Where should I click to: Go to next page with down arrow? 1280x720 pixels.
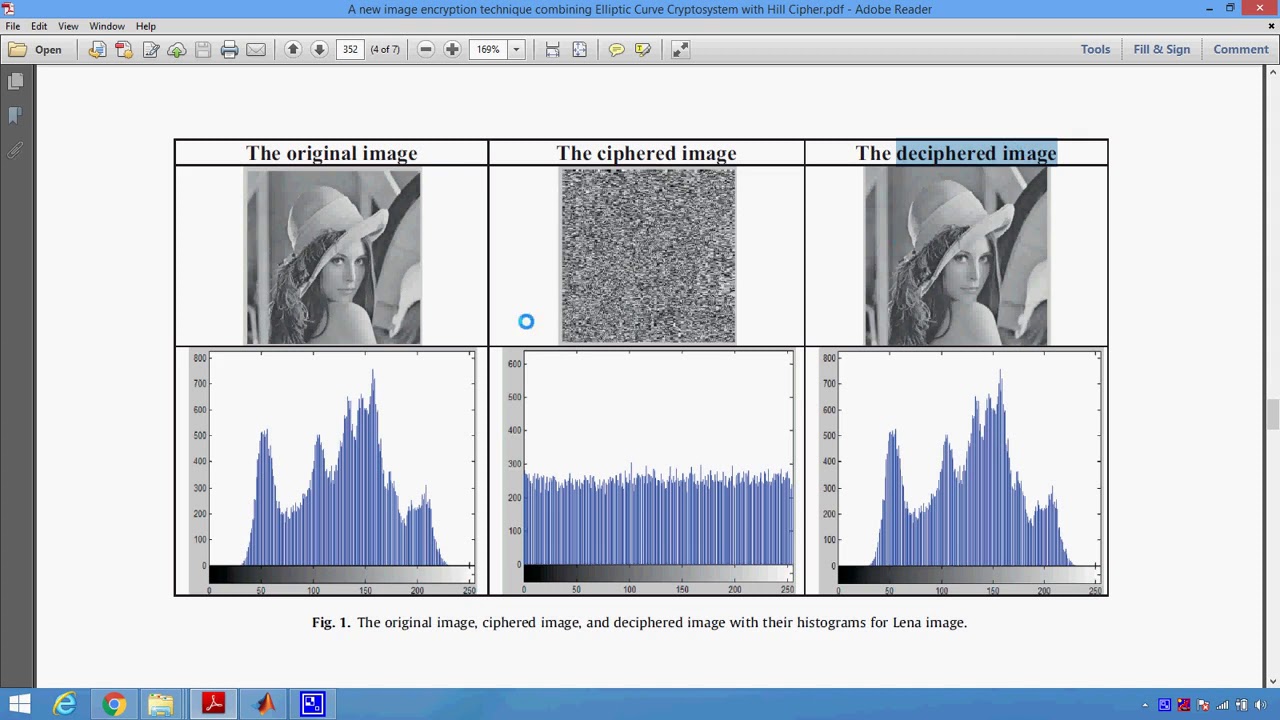pos(319,49)
